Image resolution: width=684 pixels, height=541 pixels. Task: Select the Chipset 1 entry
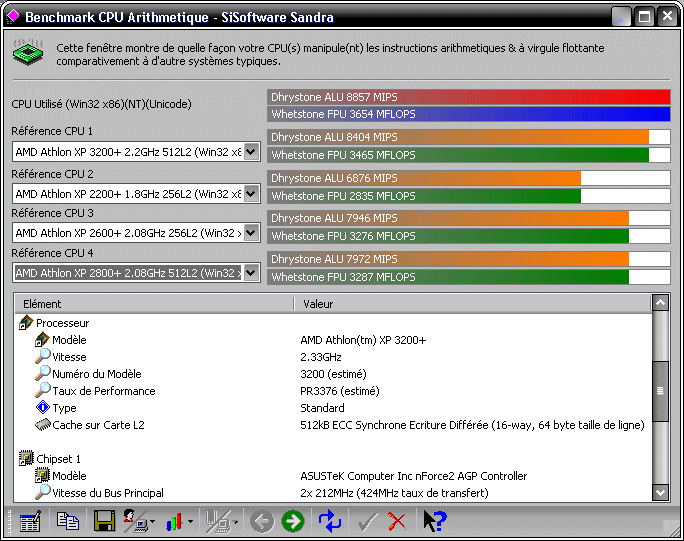click(x=58, y=459)
